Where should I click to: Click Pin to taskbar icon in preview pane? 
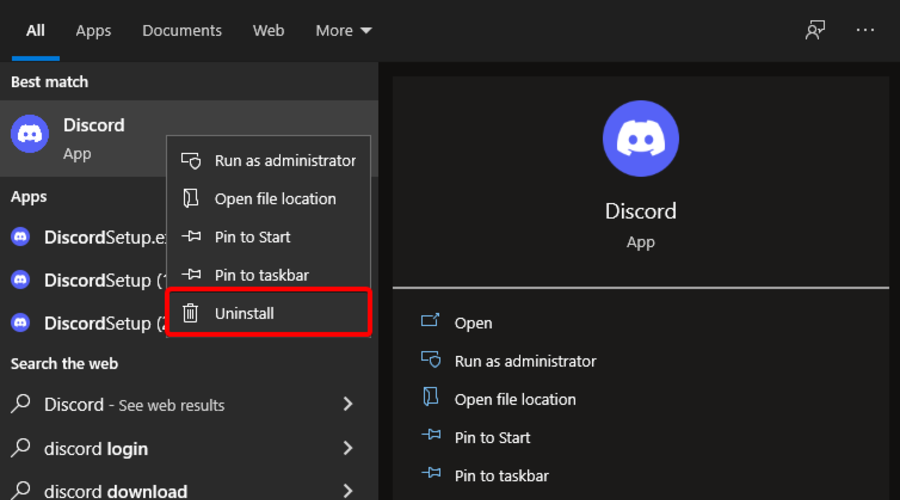pos(431,473)
